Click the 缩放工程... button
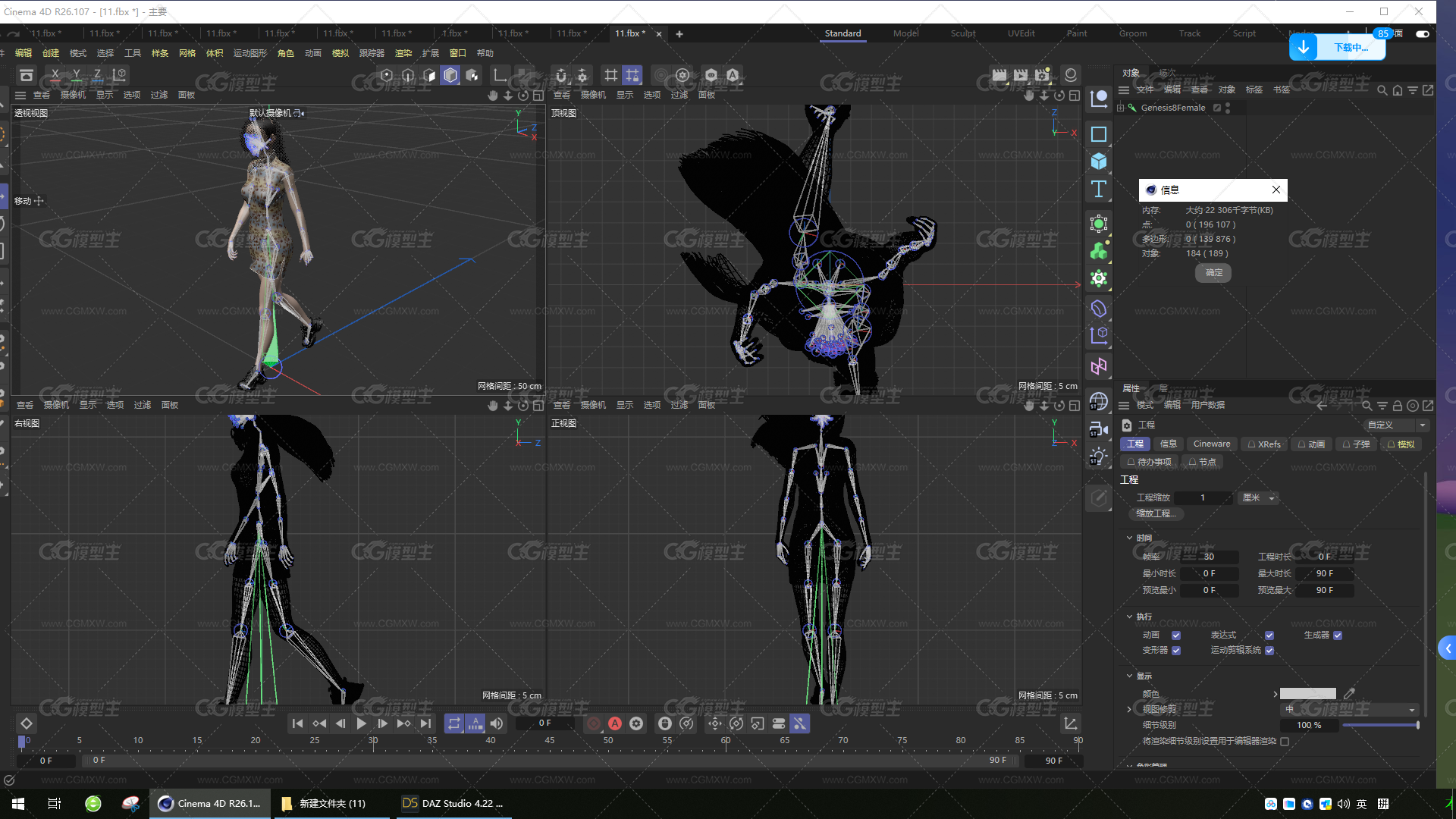Image resolution: width=1456 pixels, height=819 pixels. click(1156, 514)
